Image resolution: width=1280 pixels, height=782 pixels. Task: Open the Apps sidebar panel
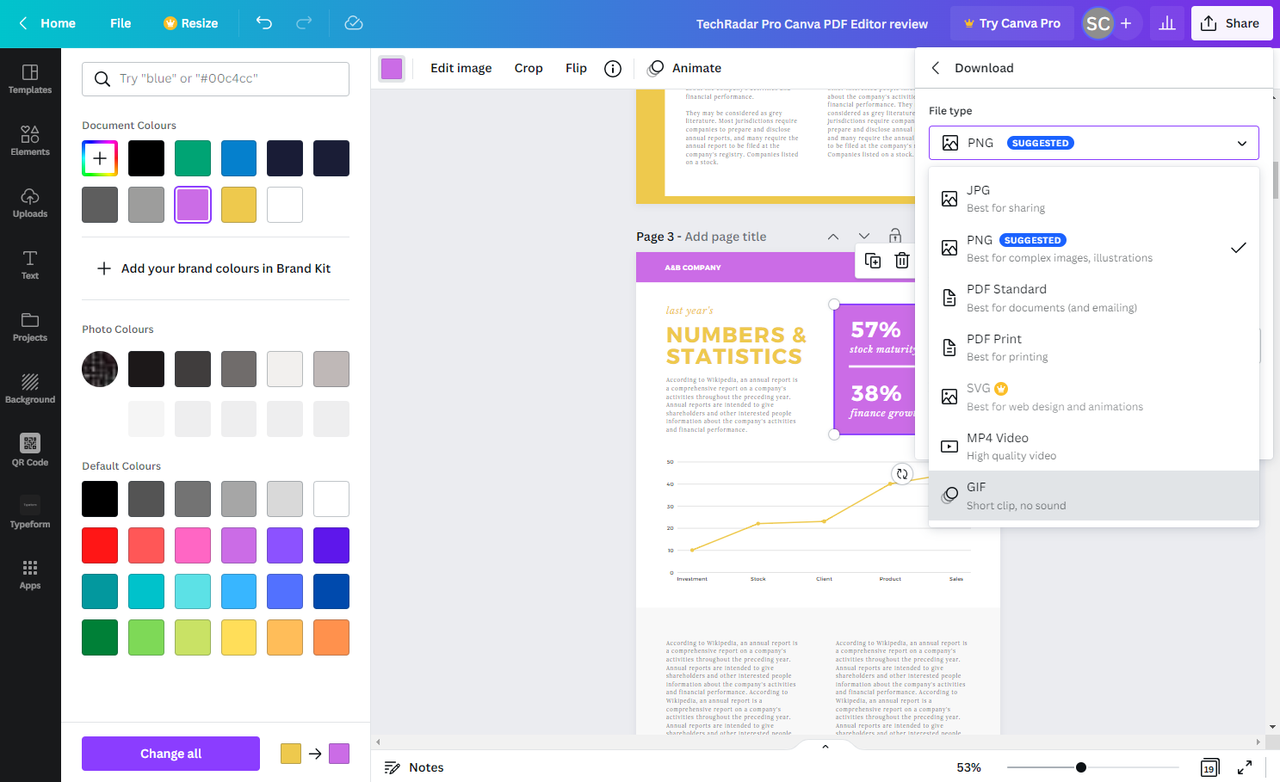click(x=30, y=574)
